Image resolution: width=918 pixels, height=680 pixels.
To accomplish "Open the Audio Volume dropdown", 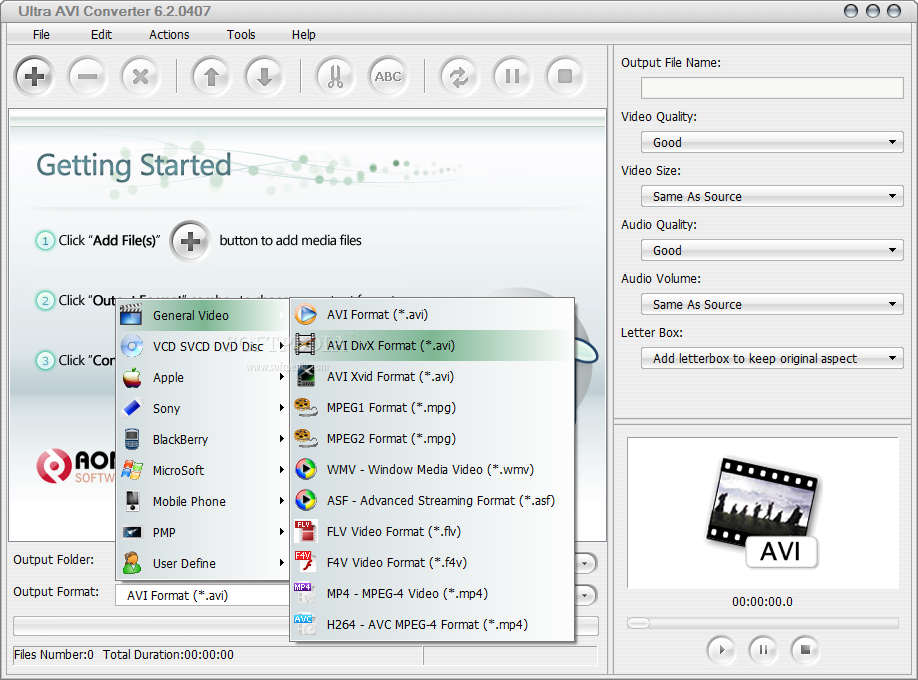I will [772, 304].
